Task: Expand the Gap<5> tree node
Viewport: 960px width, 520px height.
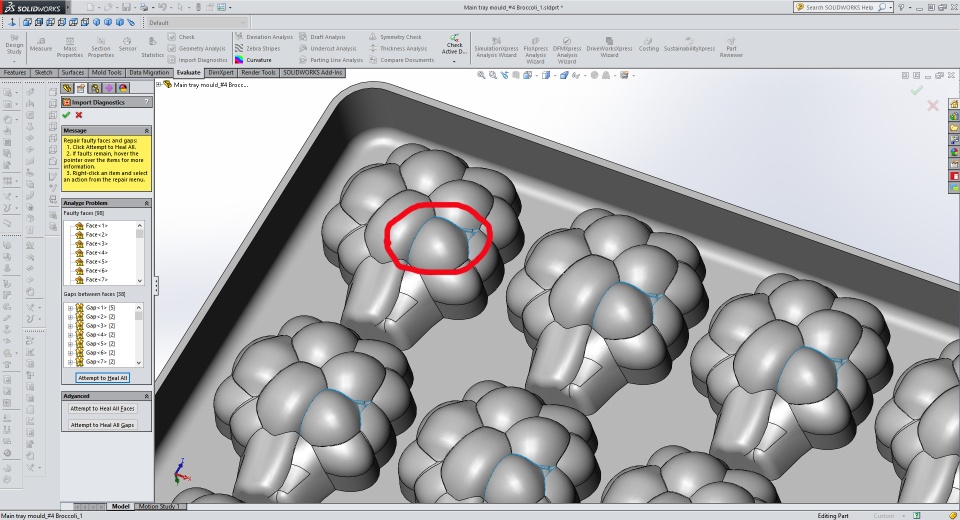Action: pos(70,344)
